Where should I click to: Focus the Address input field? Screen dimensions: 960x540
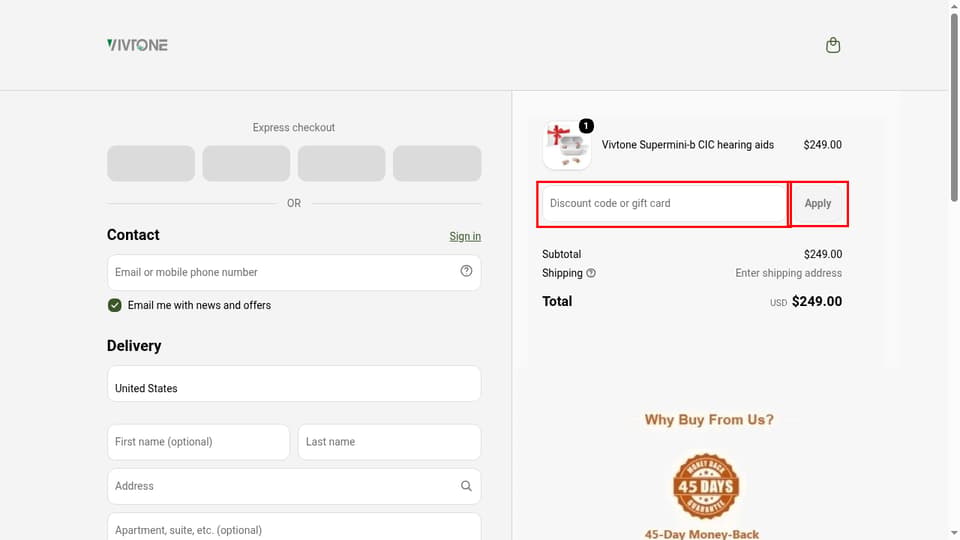[294, 486]
